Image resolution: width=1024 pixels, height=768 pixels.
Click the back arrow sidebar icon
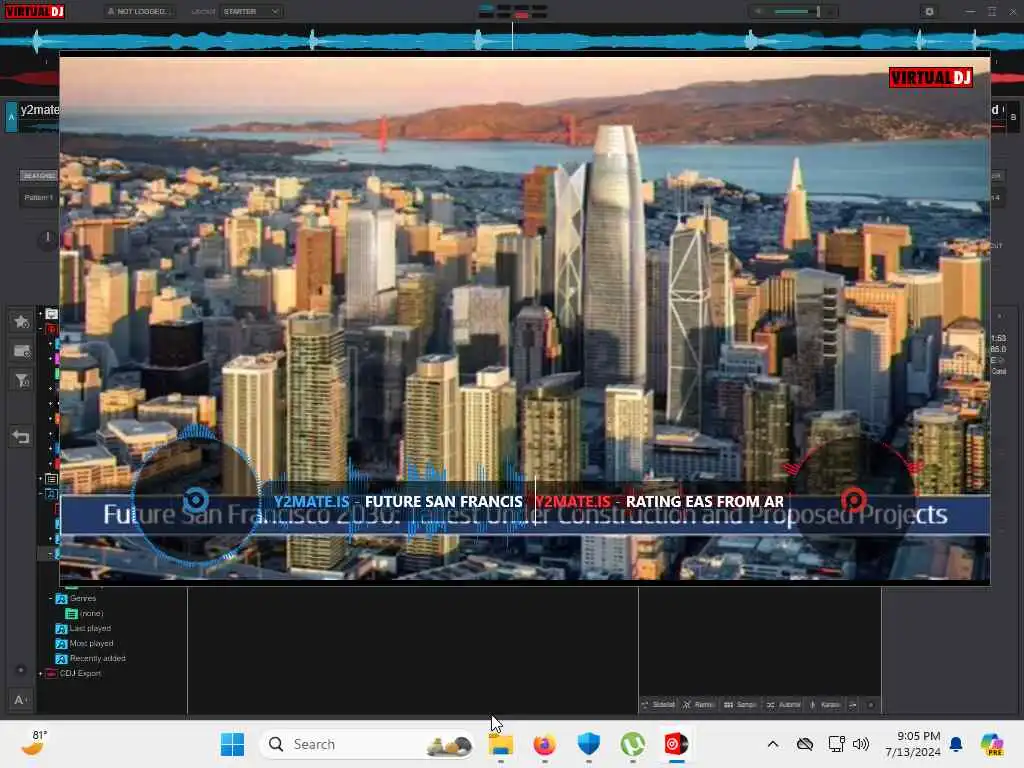tap(21, 437)
